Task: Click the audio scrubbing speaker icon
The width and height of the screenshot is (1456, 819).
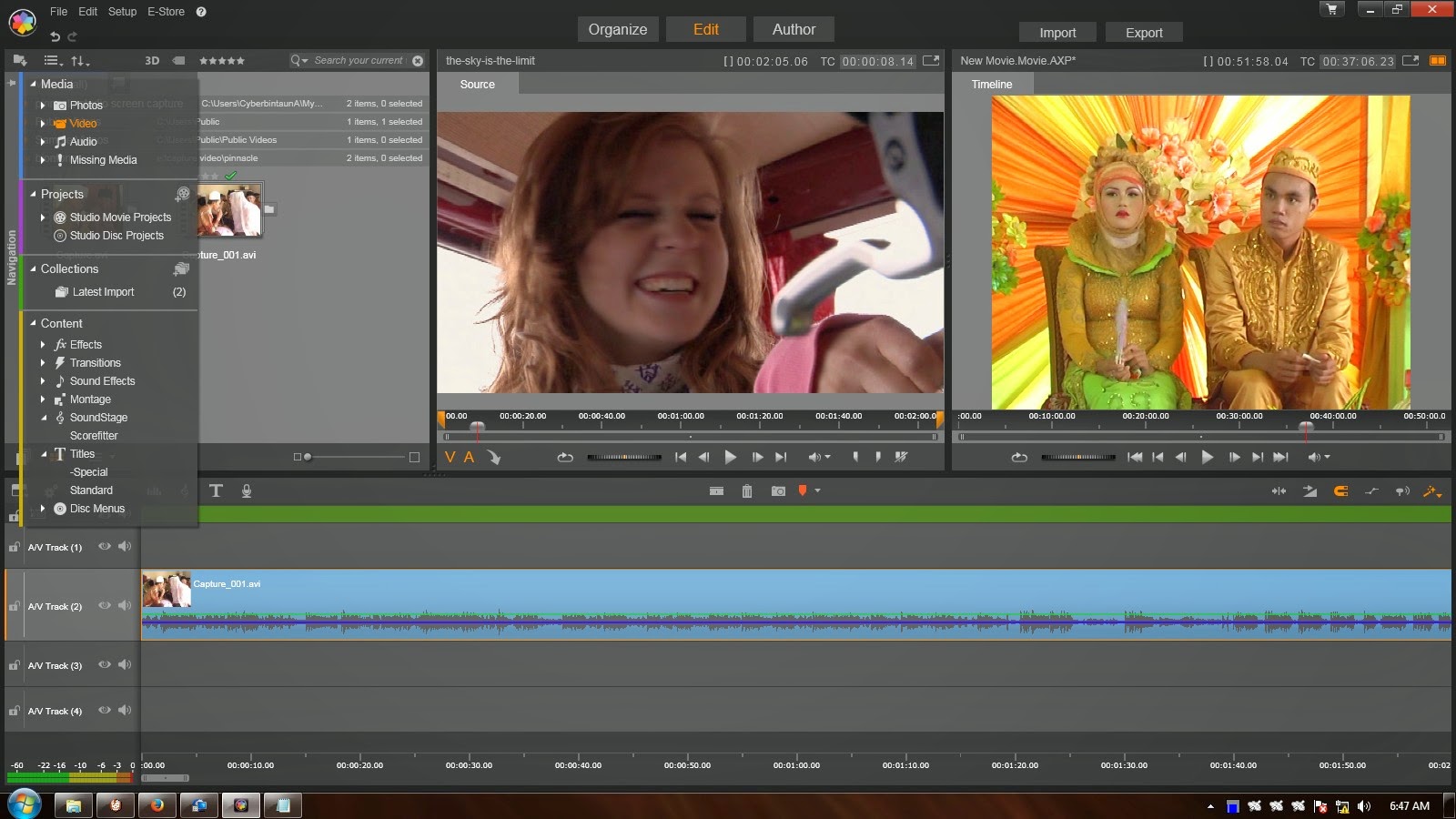Action: point(1402,491)
